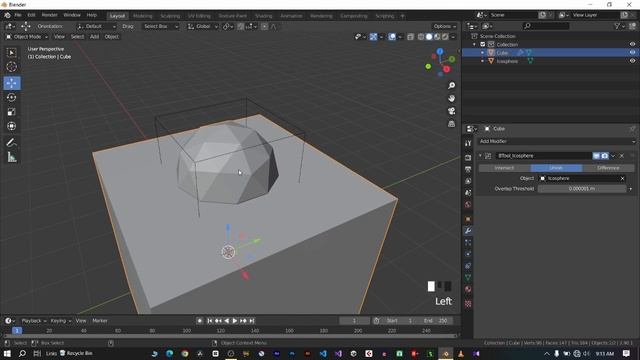Screen dimensions: 640x360
Task: Open the Drag Select Box dropdown
Action: pyautogui.click(x=161, y=26)
